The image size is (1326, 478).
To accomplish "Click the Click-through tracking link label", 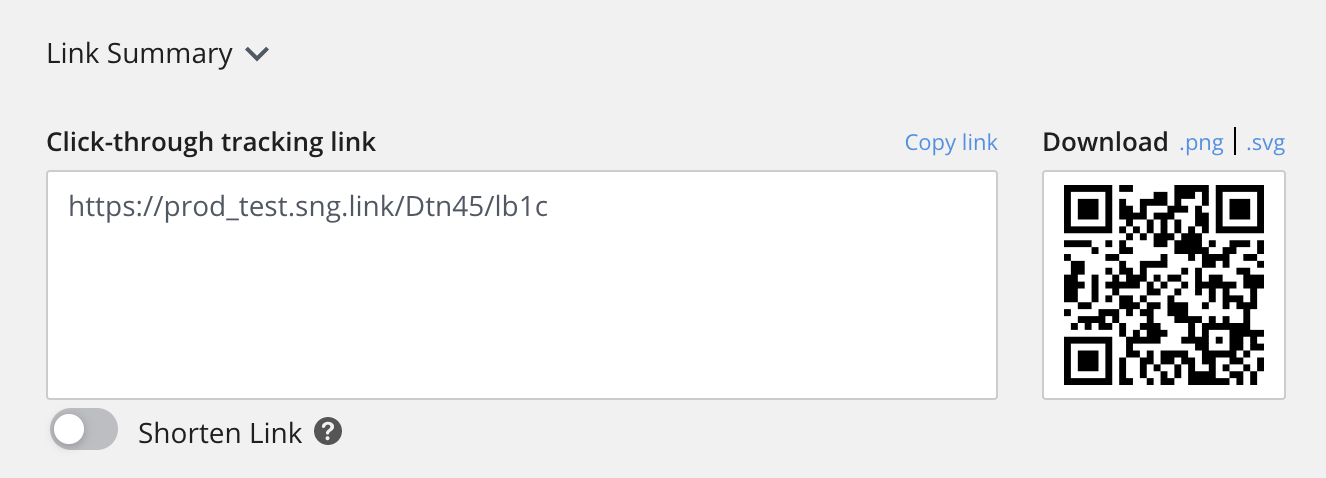I will click(x=211, y=142).
